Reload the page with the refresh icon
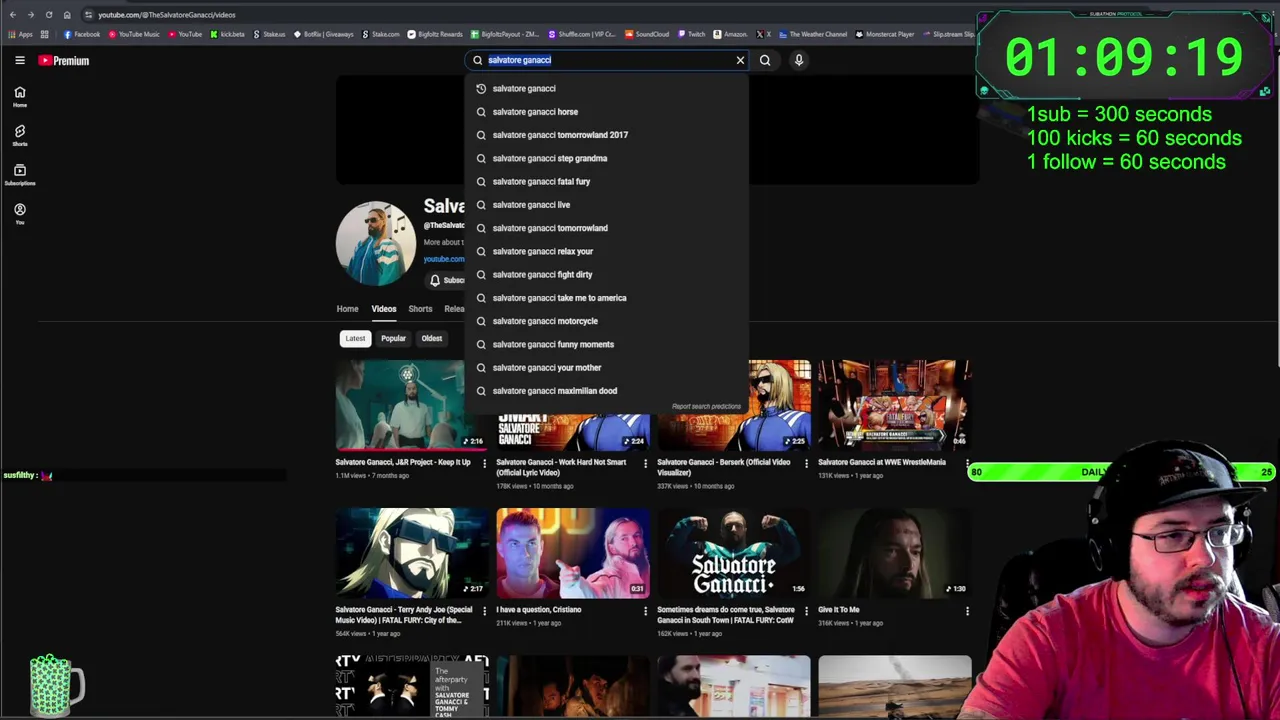 [x=48, y=15]
